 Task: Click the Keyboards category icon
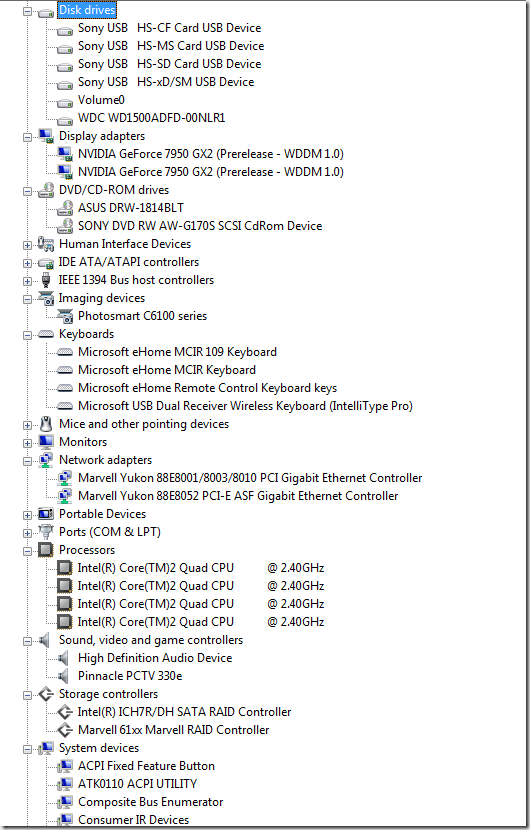46,334
